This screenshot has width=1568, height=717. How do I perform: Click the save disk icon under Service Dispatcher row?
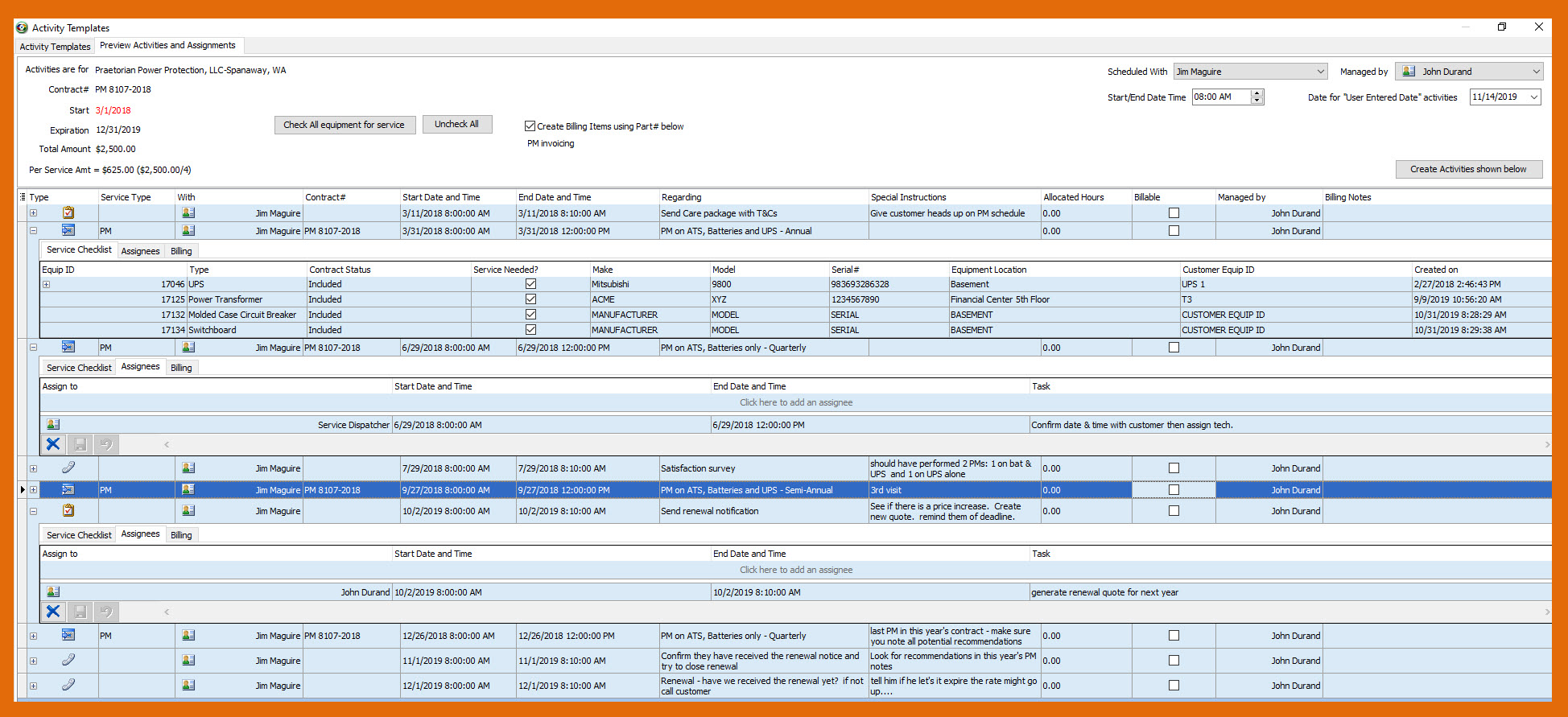(x=80, y=444)
